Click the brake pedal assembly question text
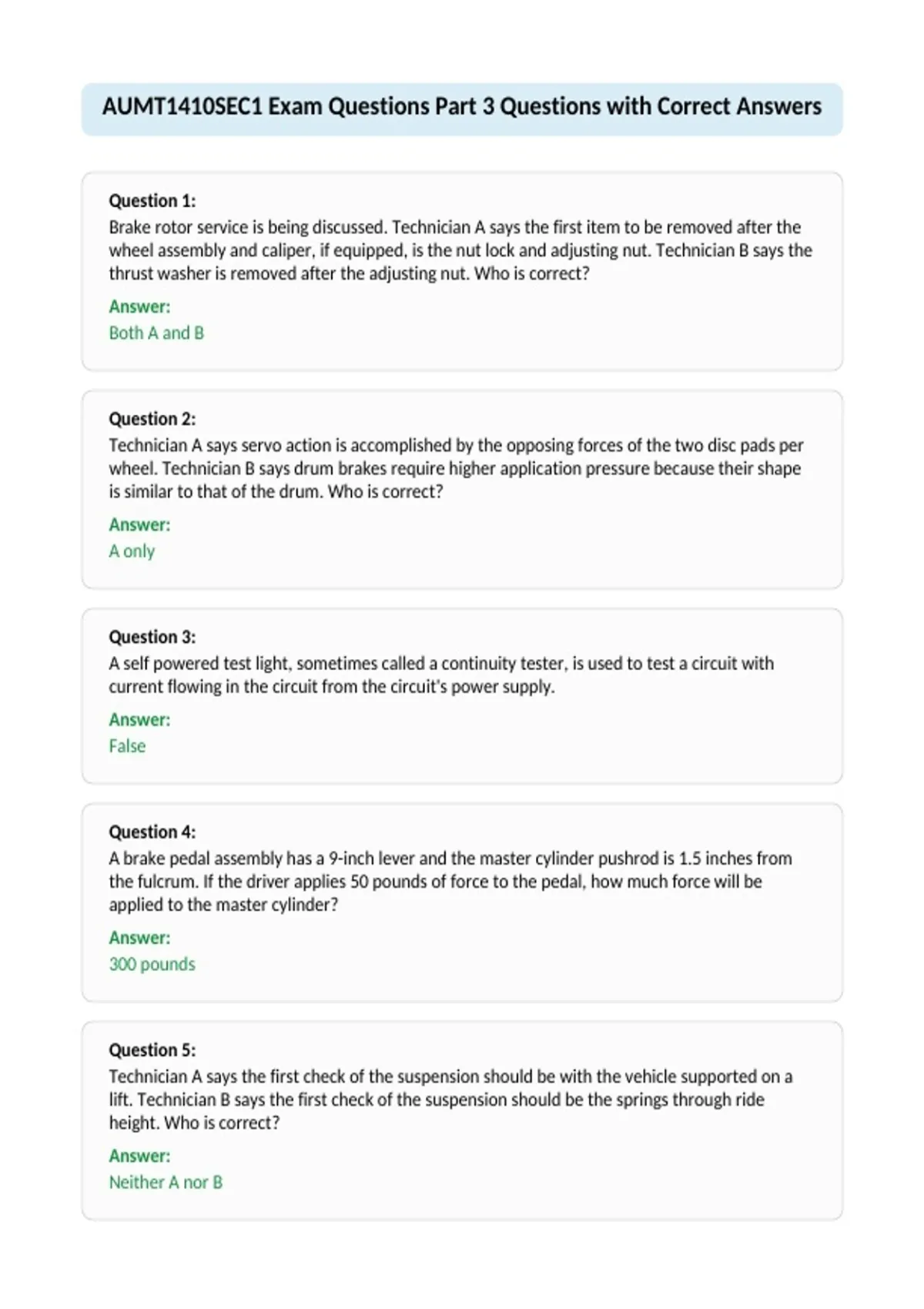This screenshot has height=1309, width=924. (450, 881)
